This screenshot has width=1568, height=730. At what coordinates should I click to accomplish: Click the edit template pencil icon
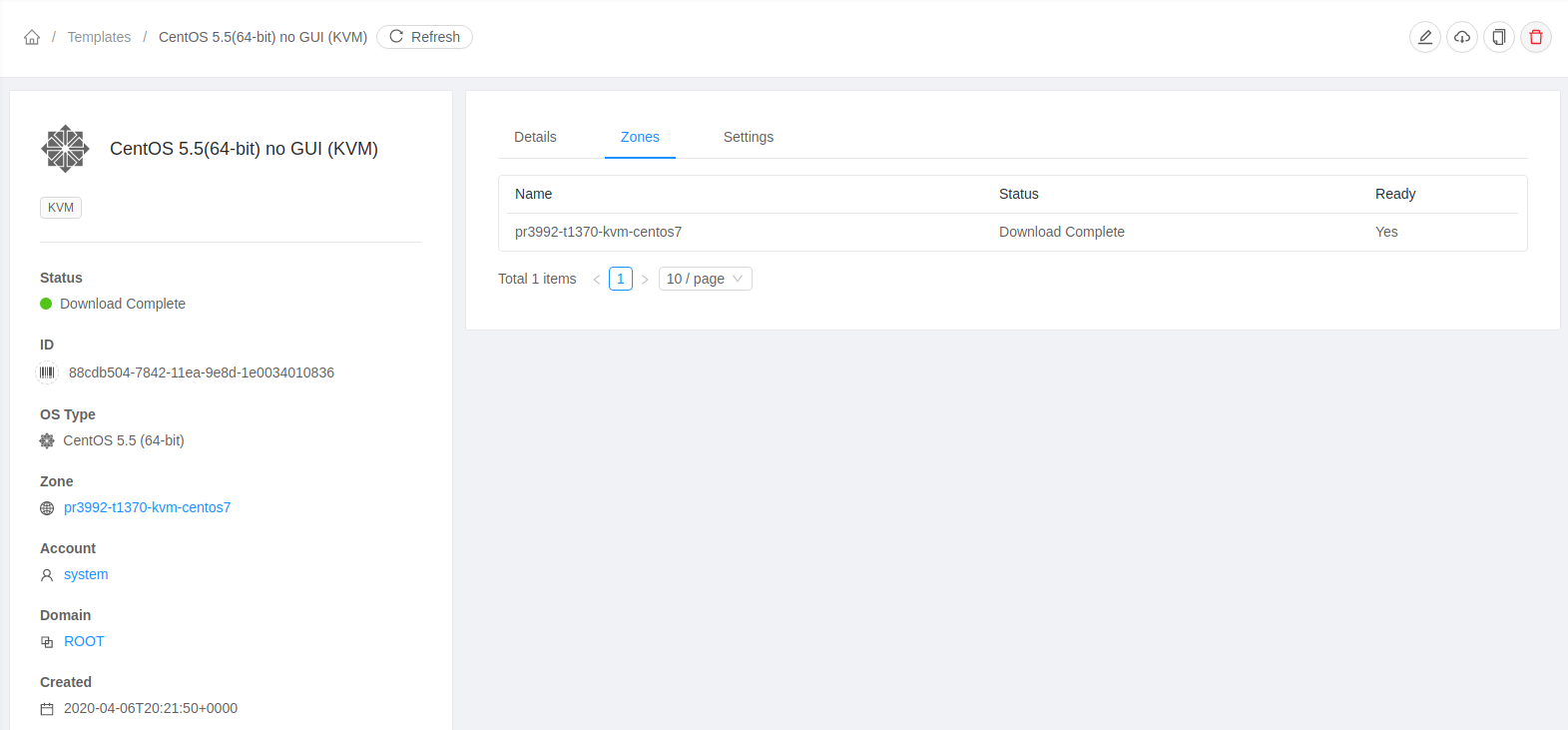1425,37
